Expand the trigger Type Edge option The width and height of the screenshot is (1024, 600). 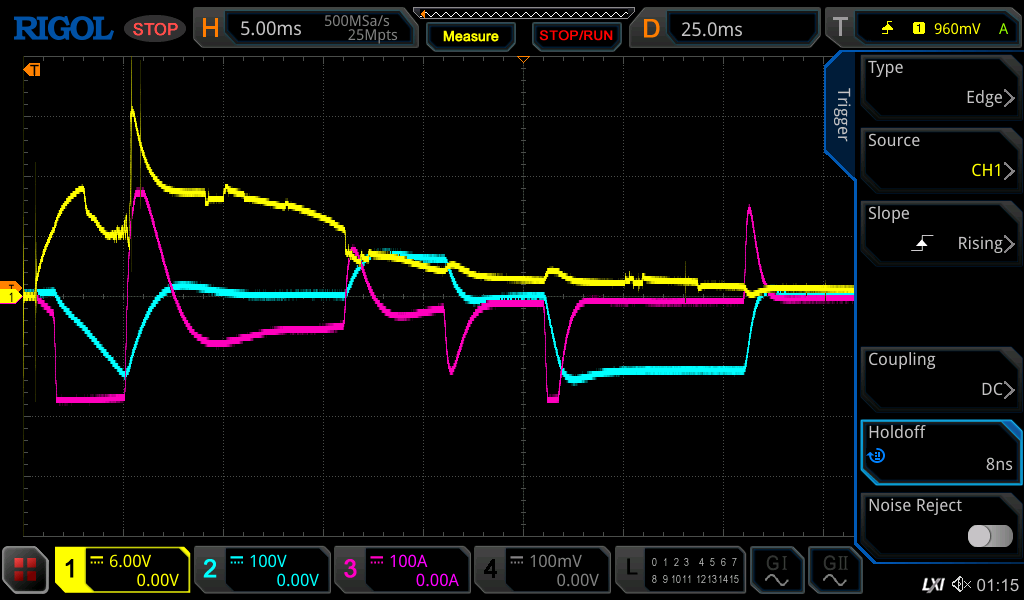(x=940, y=84)
